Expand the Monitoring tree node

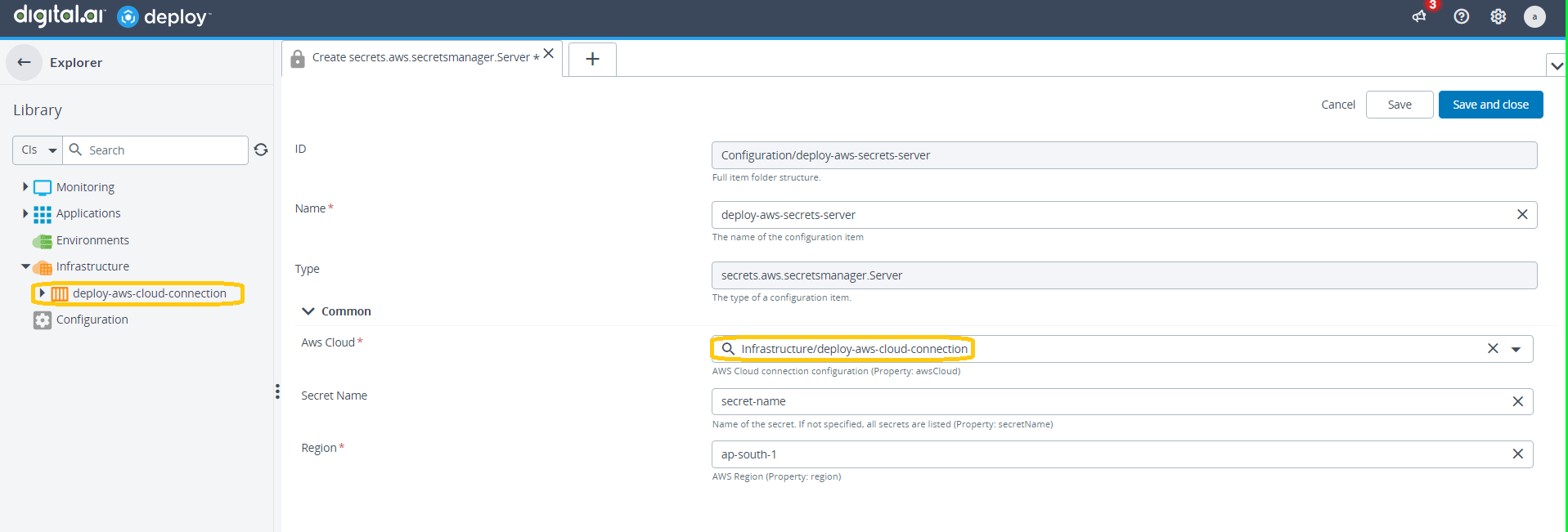25,187
